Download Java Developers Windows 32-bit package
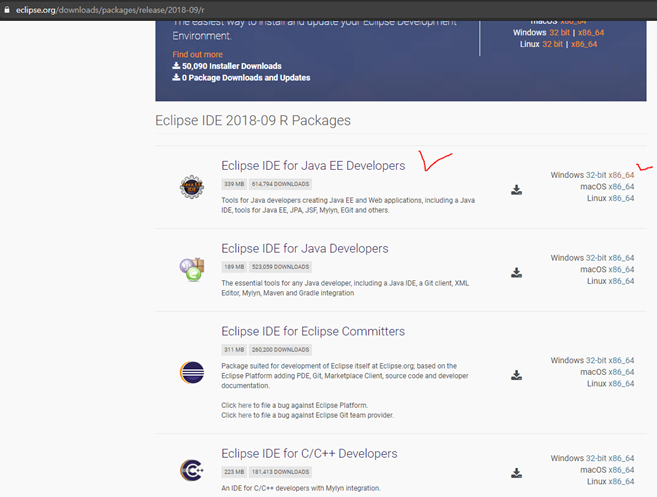The height and width of the screenshot is (497, 657). 596,258
